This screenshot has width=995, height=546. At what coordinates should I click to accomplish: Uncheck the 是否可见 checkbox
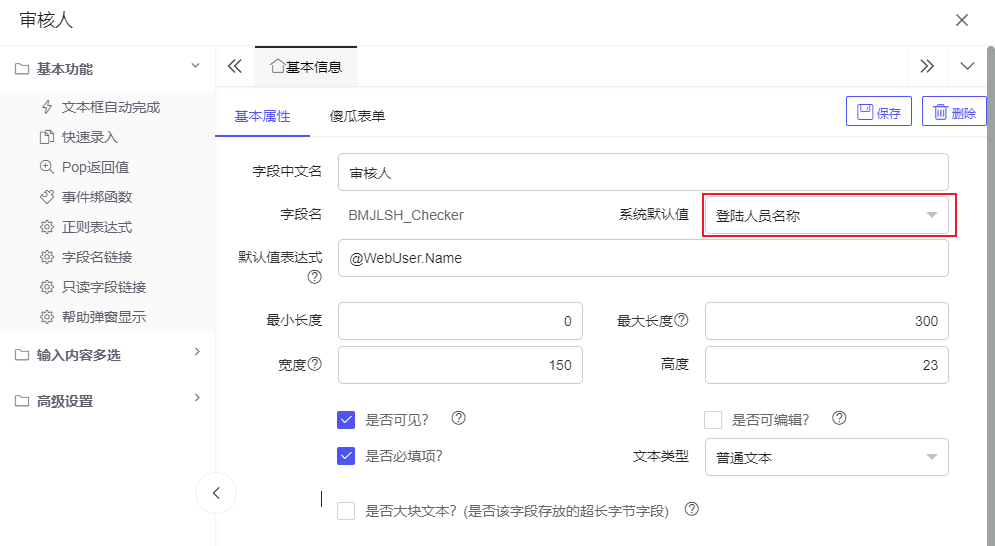(x=347, y=419)
